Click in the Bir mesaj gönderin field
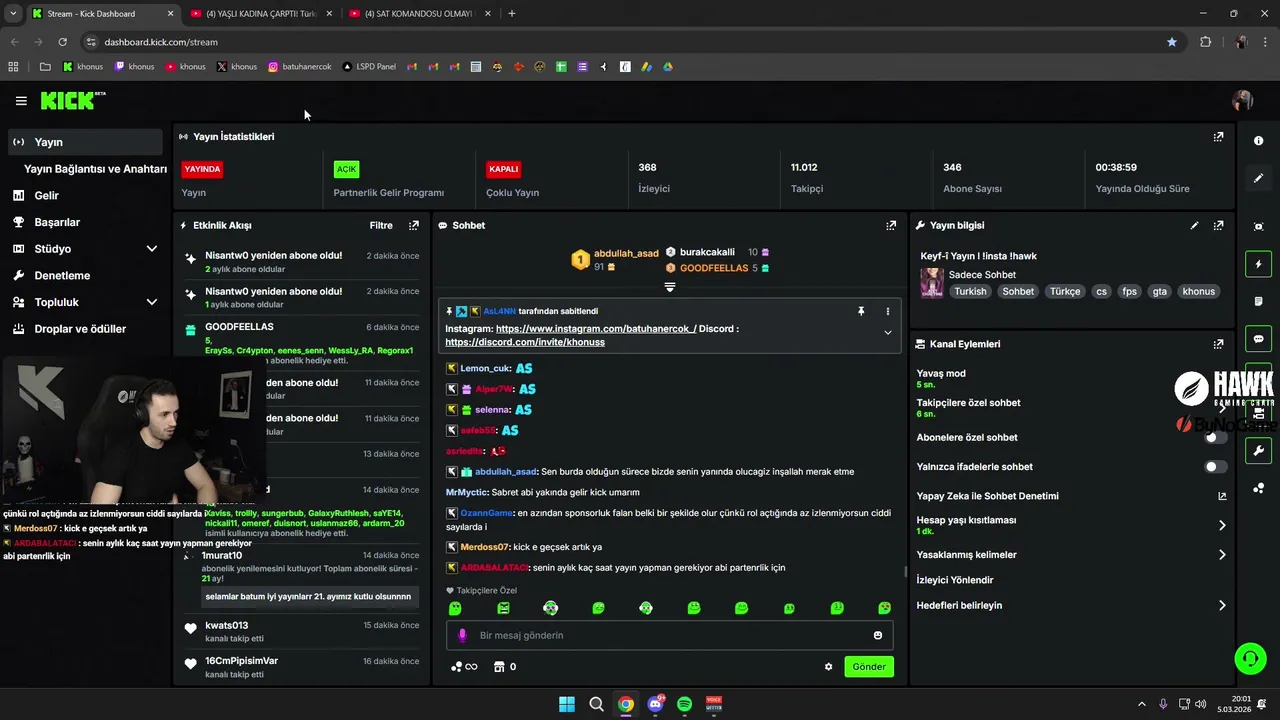 [669, 635]
